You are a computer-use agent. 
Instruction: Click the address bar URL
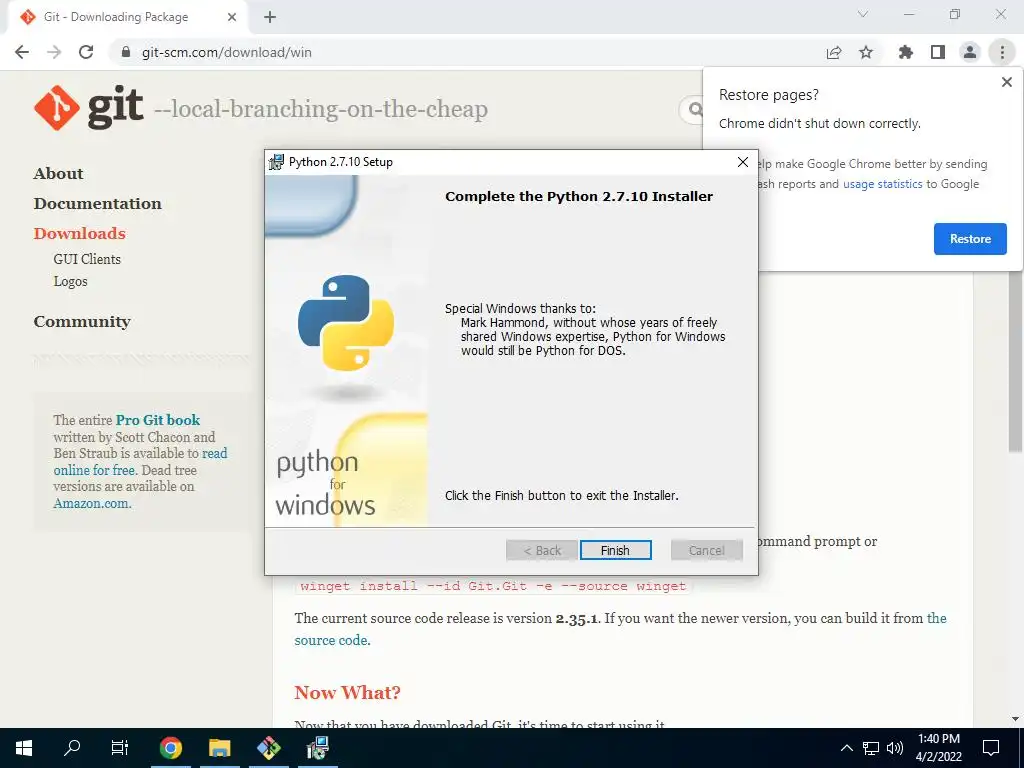pyautogui.click(x=227, y=52)
